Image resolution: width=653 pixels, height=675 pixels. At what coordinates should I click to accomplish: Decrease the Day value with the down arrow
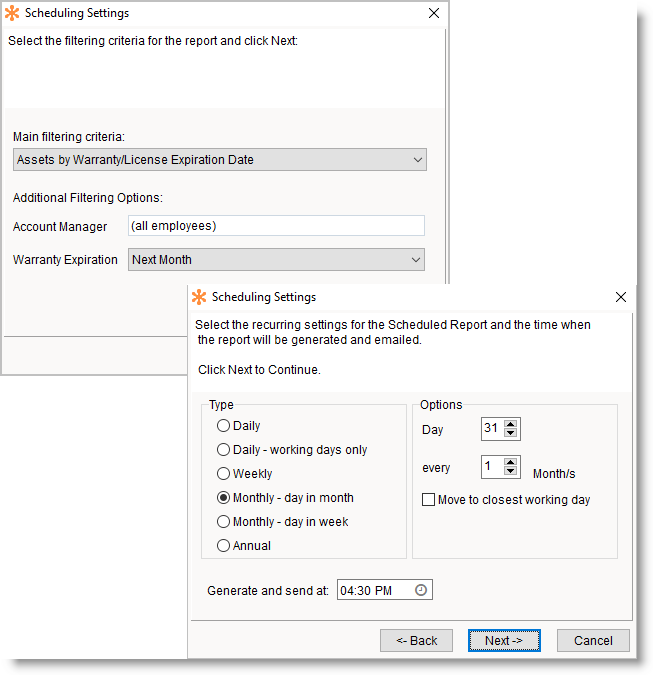click(x=511, y=434)
